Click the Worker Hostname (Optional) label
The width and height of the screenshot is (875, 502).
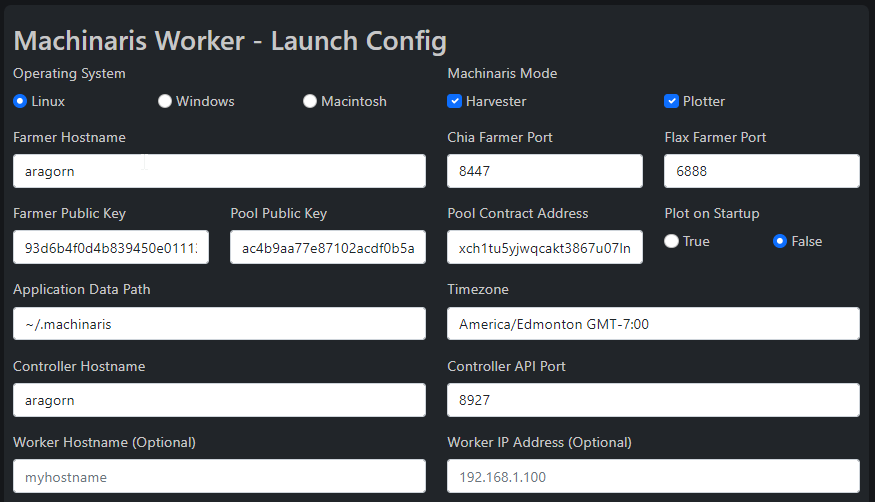click(104, 442)
